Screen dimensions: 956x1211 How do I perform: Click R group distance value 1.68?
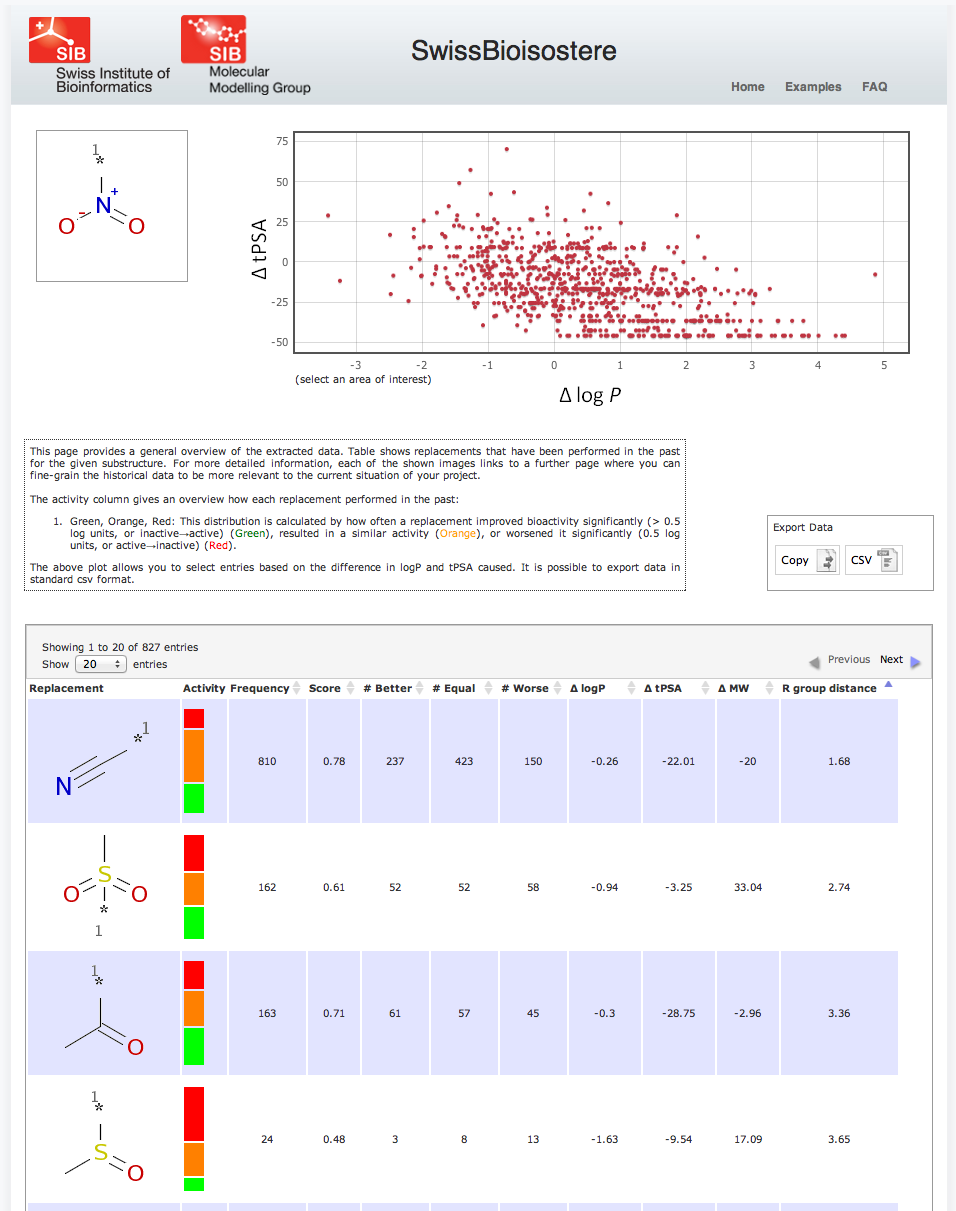839,761
